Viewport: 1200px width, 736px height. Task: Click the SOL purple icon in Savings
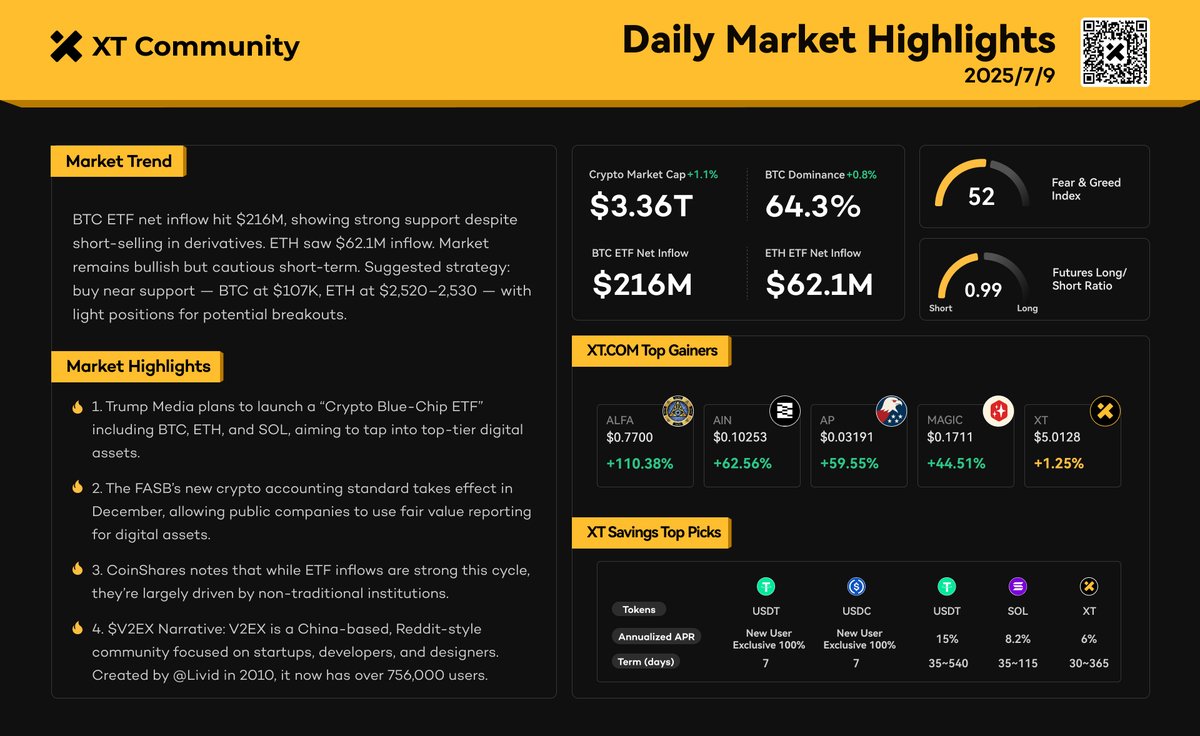(1018, 587)
